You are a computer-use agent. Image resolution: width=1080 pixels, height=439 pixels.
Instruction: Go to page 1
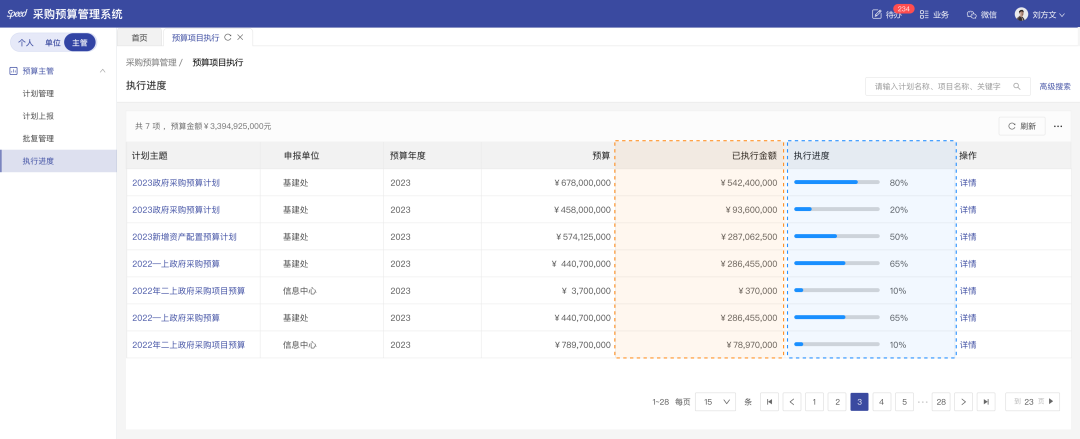coord(814,402)
